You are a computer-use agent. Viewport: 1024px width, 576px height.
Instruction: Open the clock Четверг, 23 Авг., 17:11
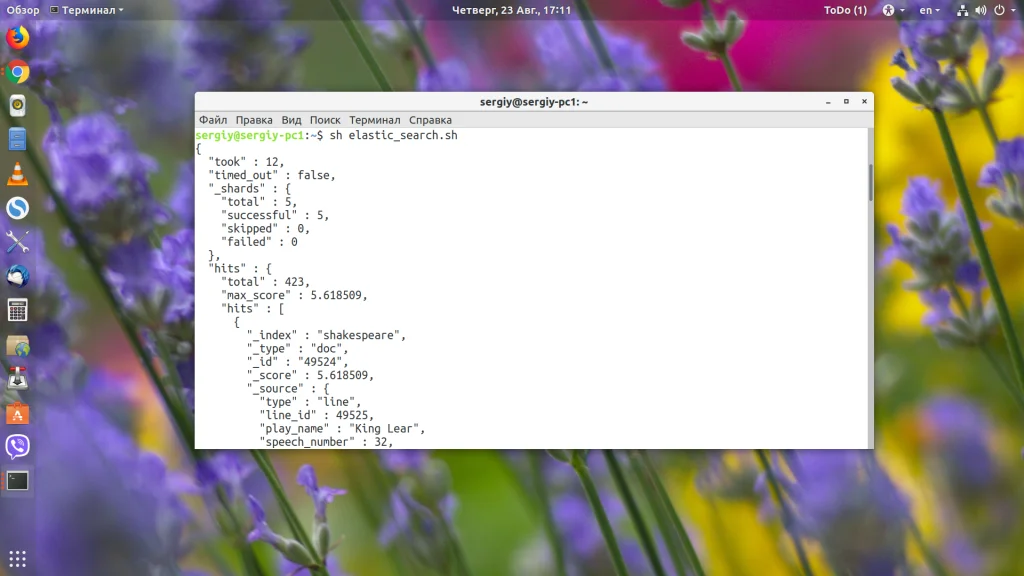(511, 10)
